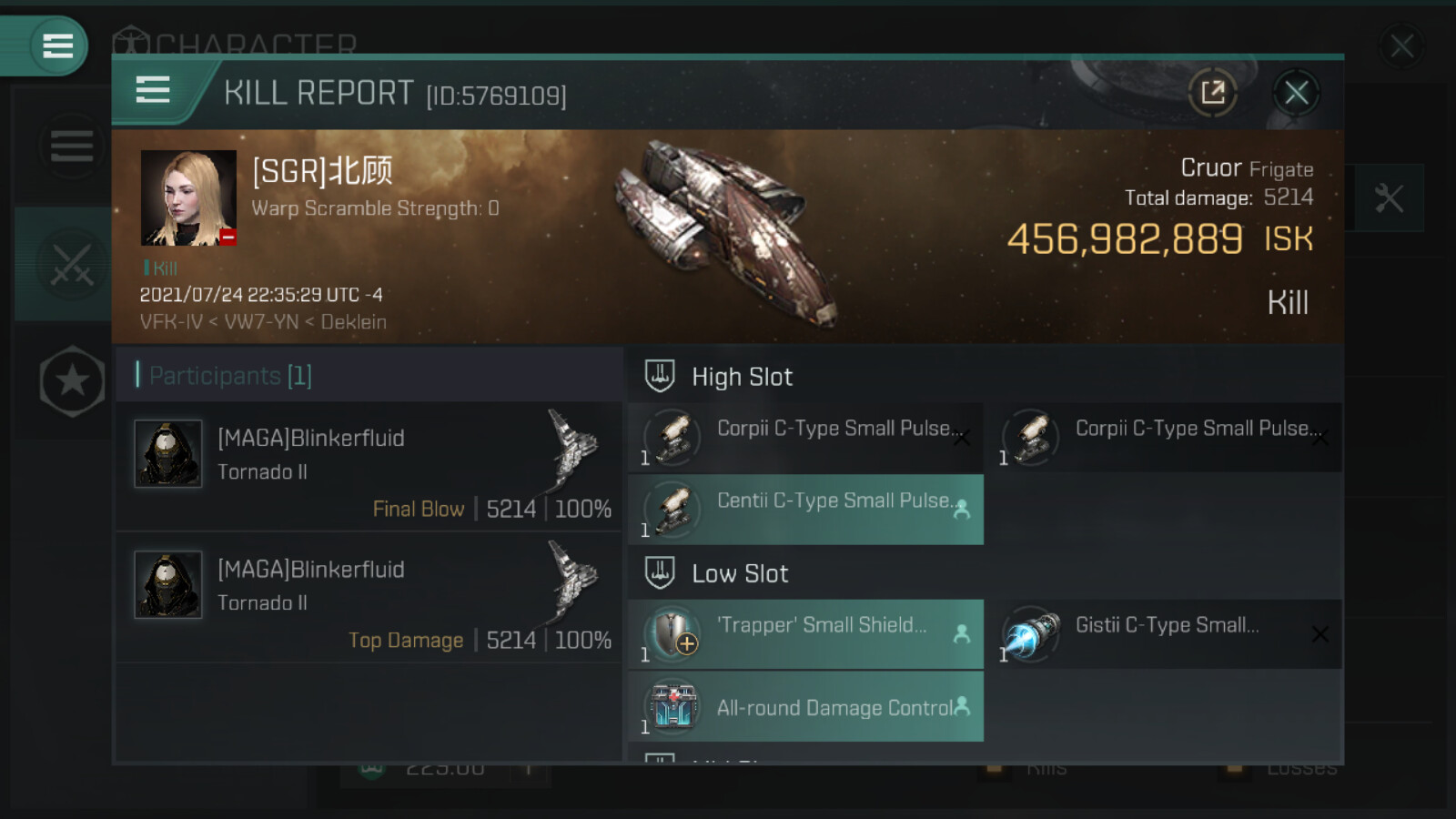Click the victim's blonde character portrait
This screenshot has height=819, width=1456.
point(188,198)
